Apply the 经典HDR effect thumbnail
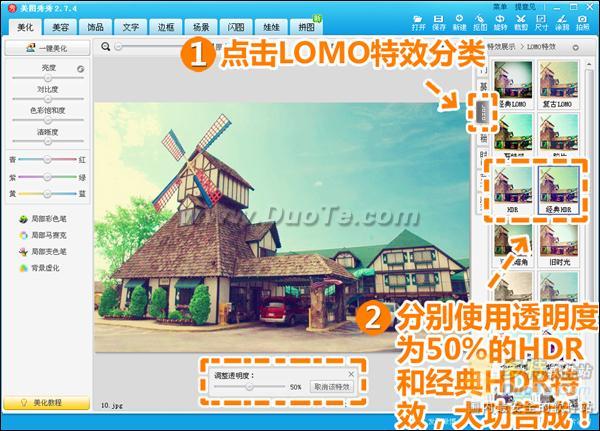This screenshot has height=431, width=600. (558, 188)
